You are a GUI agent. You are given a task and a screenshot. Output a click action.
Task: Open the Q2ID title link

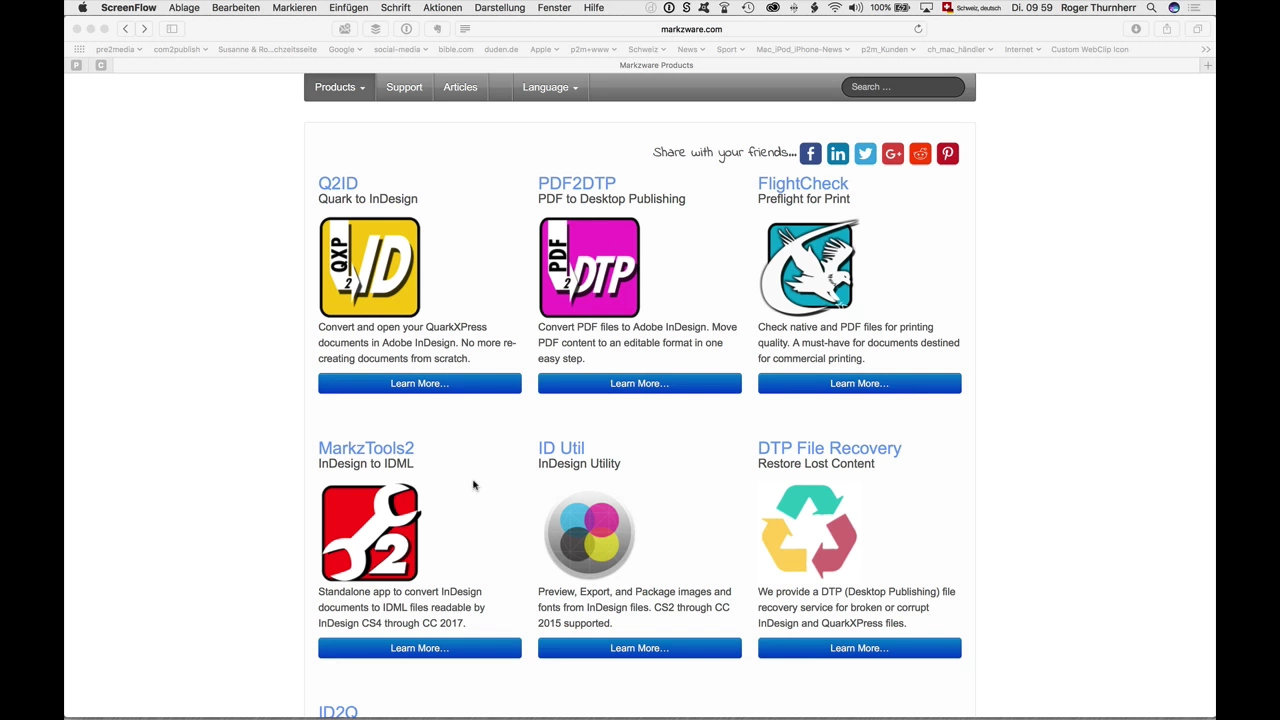point(338,183)
